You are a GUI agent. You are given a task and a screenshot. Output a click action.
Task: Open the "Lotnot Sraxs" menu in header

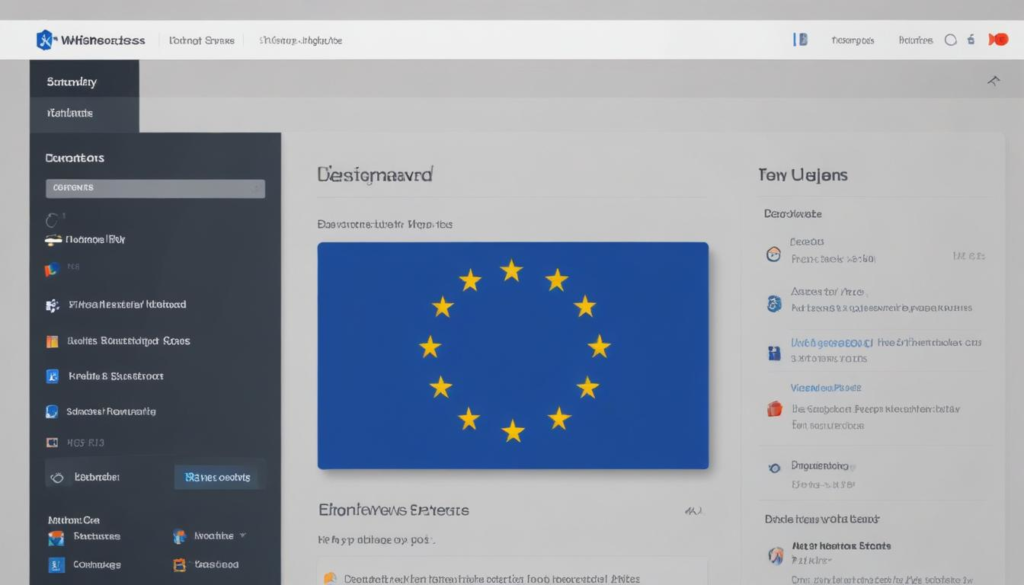coord(201,40)
